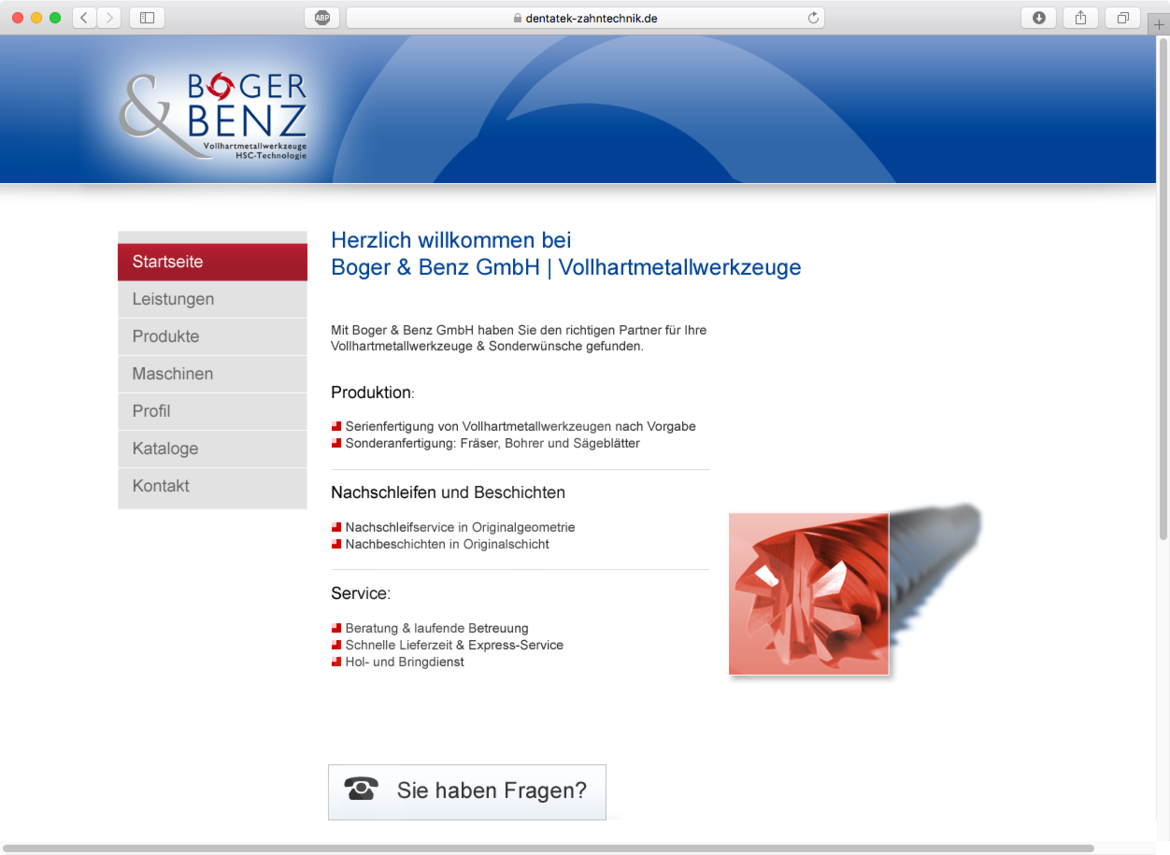The image size is (1170, 855).
Task: Go back with the Safari back arrow
Action: 84,18
